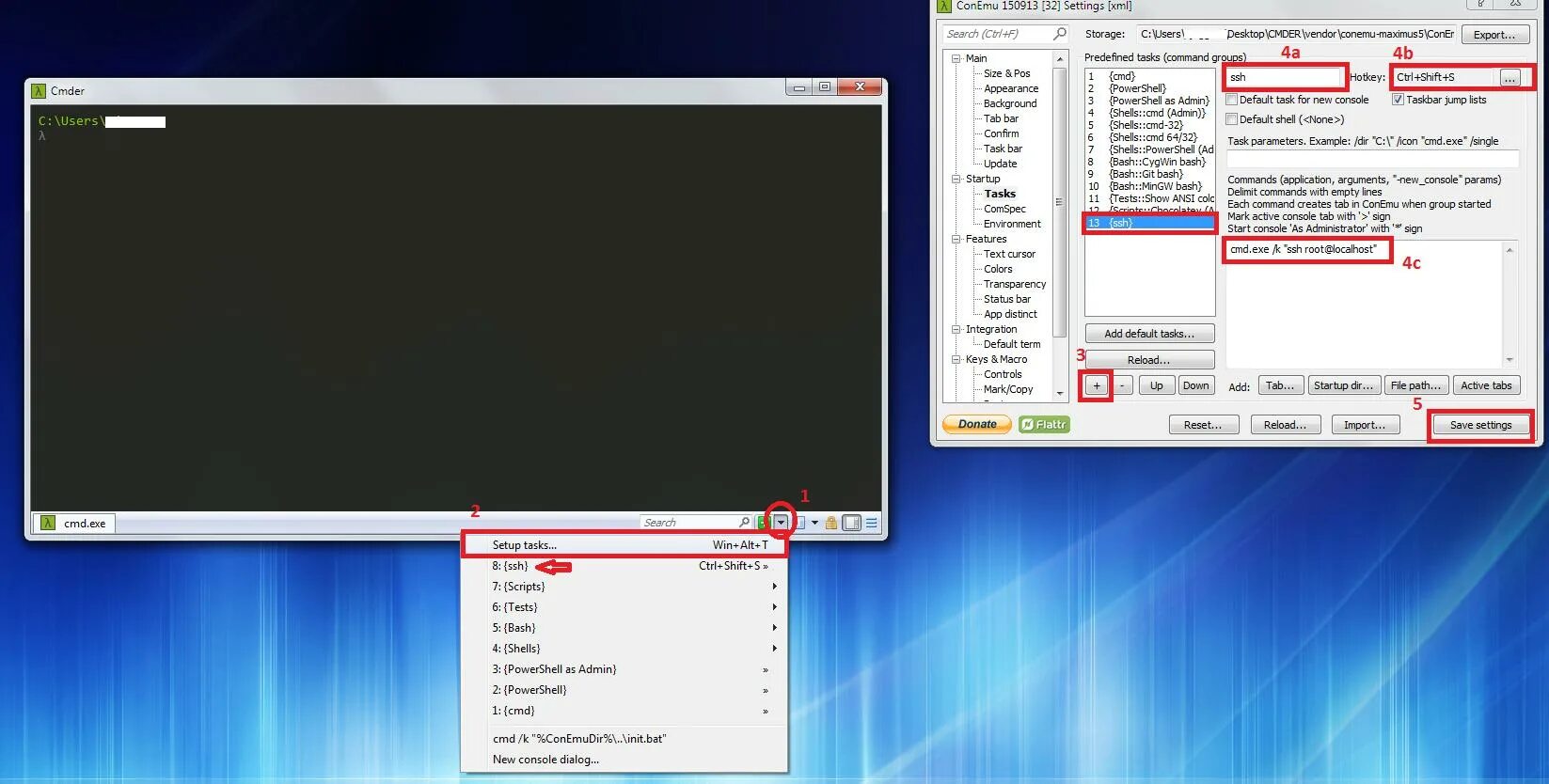Open the active consoles list dropdown arrow in Cmder
This screenshot has width=1549, height=784.
click(x=814, y=523)
